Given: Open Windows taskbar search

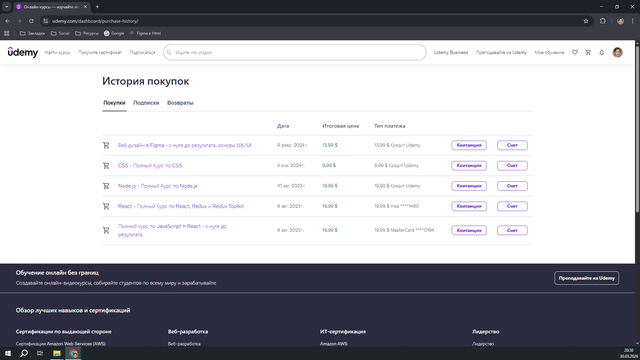Looking at the screenshot, I should click(24, 353).
